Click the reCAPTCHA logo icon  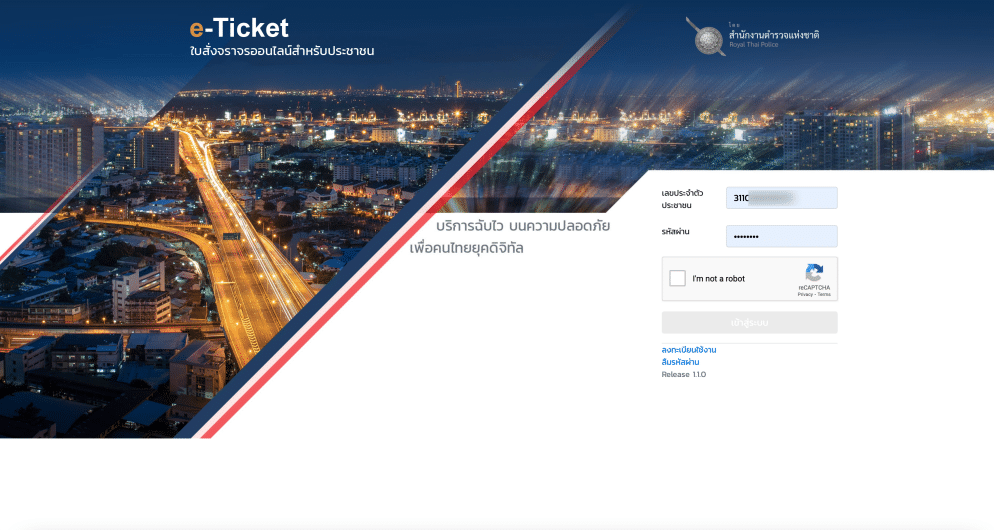pos(814,273)
